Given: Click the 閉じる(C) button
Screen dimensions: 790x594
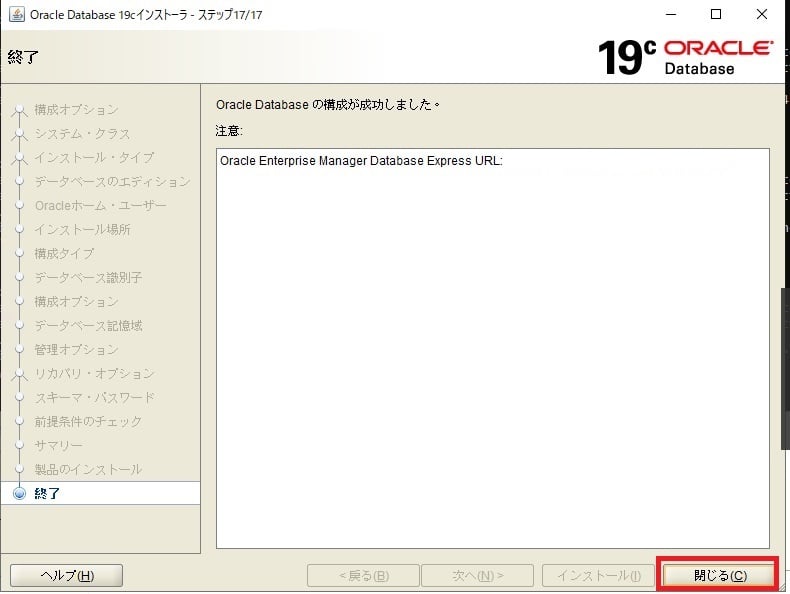Looking at the screenshot, I should [x=719, y=575].
